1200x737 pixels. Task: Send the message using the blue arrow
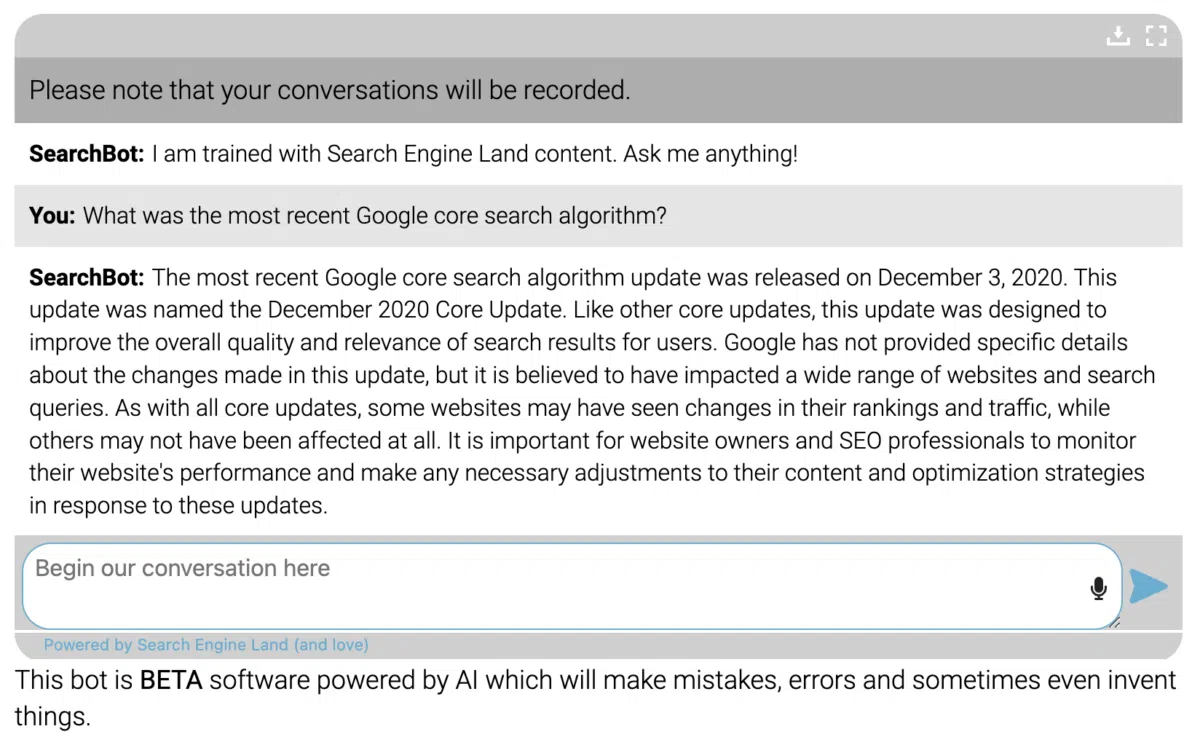(1148, 587)
